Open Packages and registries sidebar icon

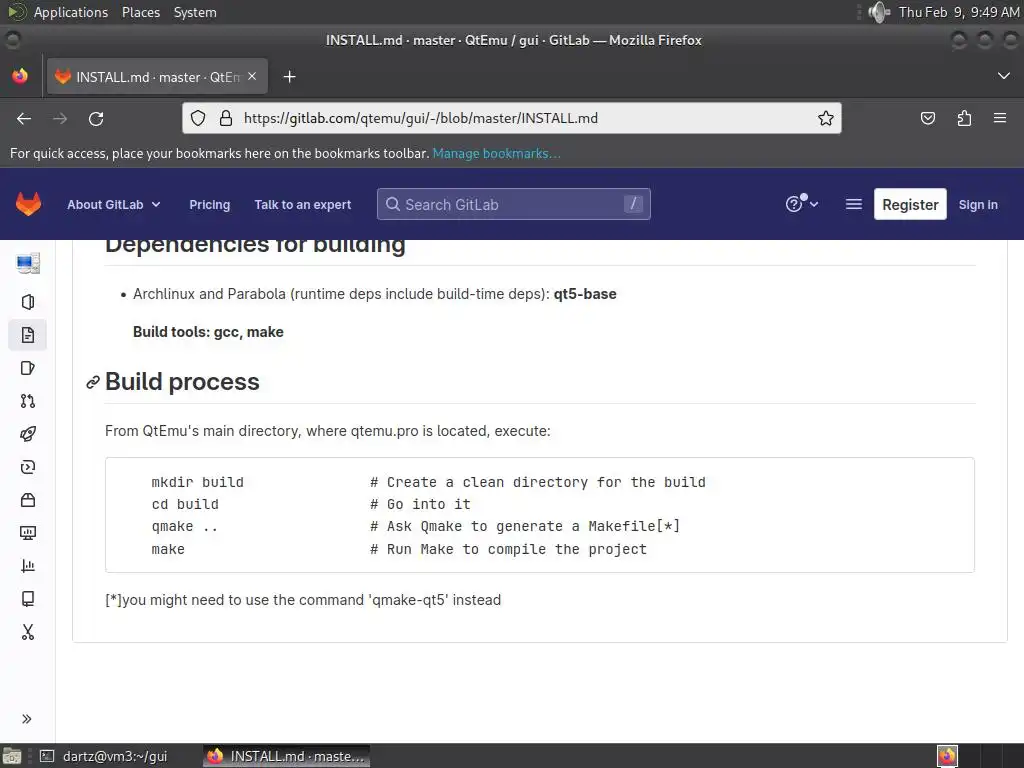(x=27, y=500)
